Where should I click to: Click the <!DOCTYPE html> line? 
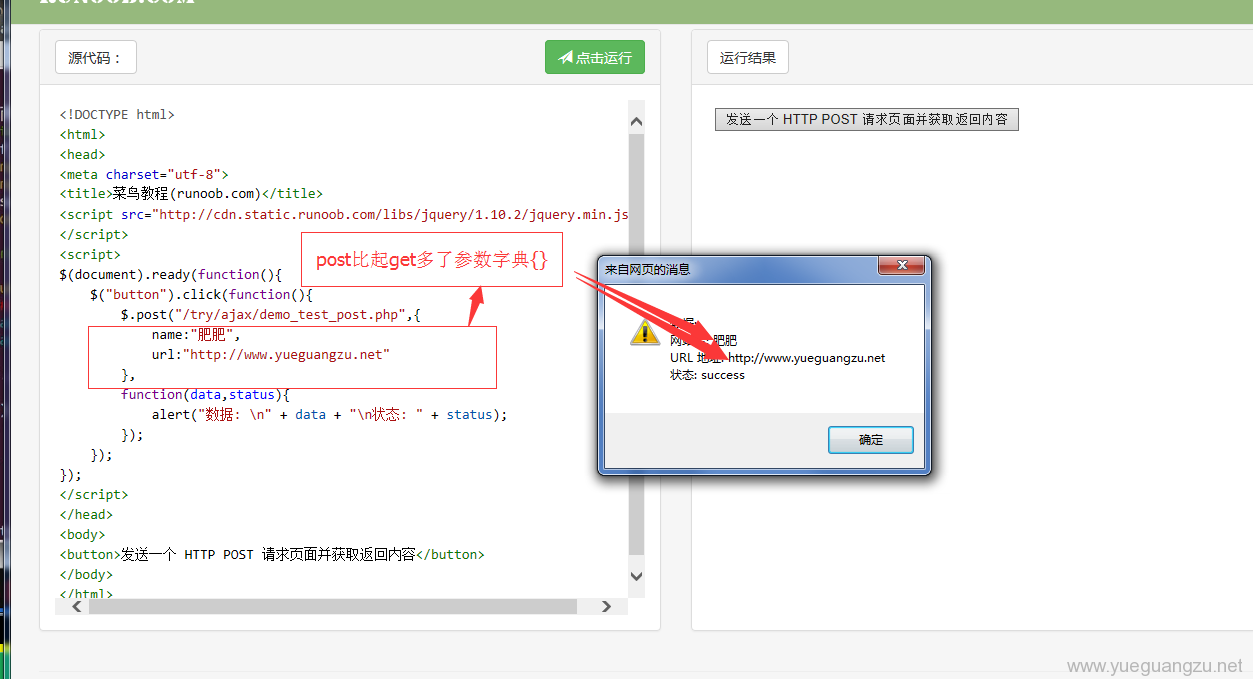point(117,114)
